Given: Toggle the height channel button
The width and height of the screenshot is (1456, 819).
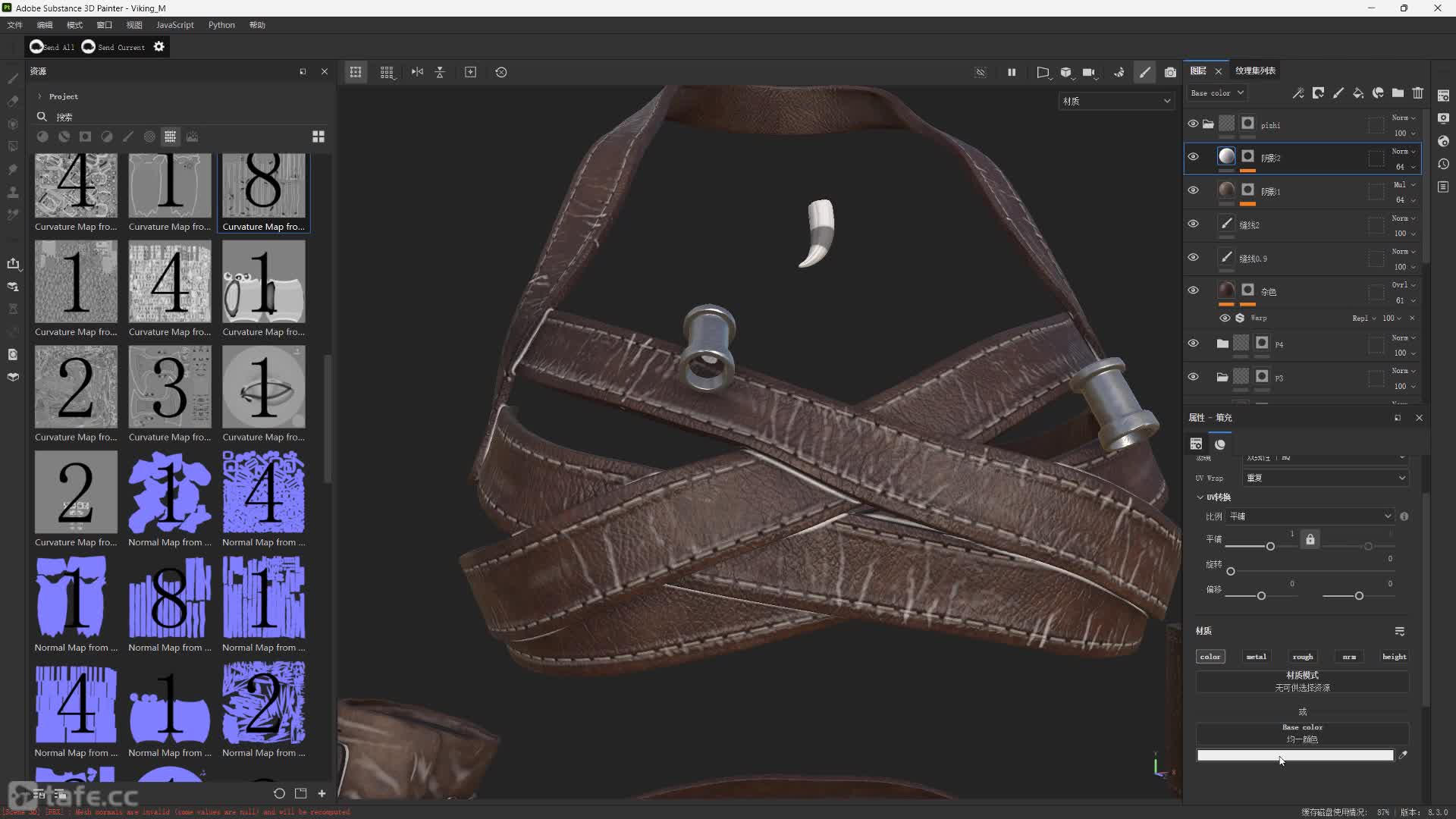Looking at the screenshot, I should pos(1394,657).
